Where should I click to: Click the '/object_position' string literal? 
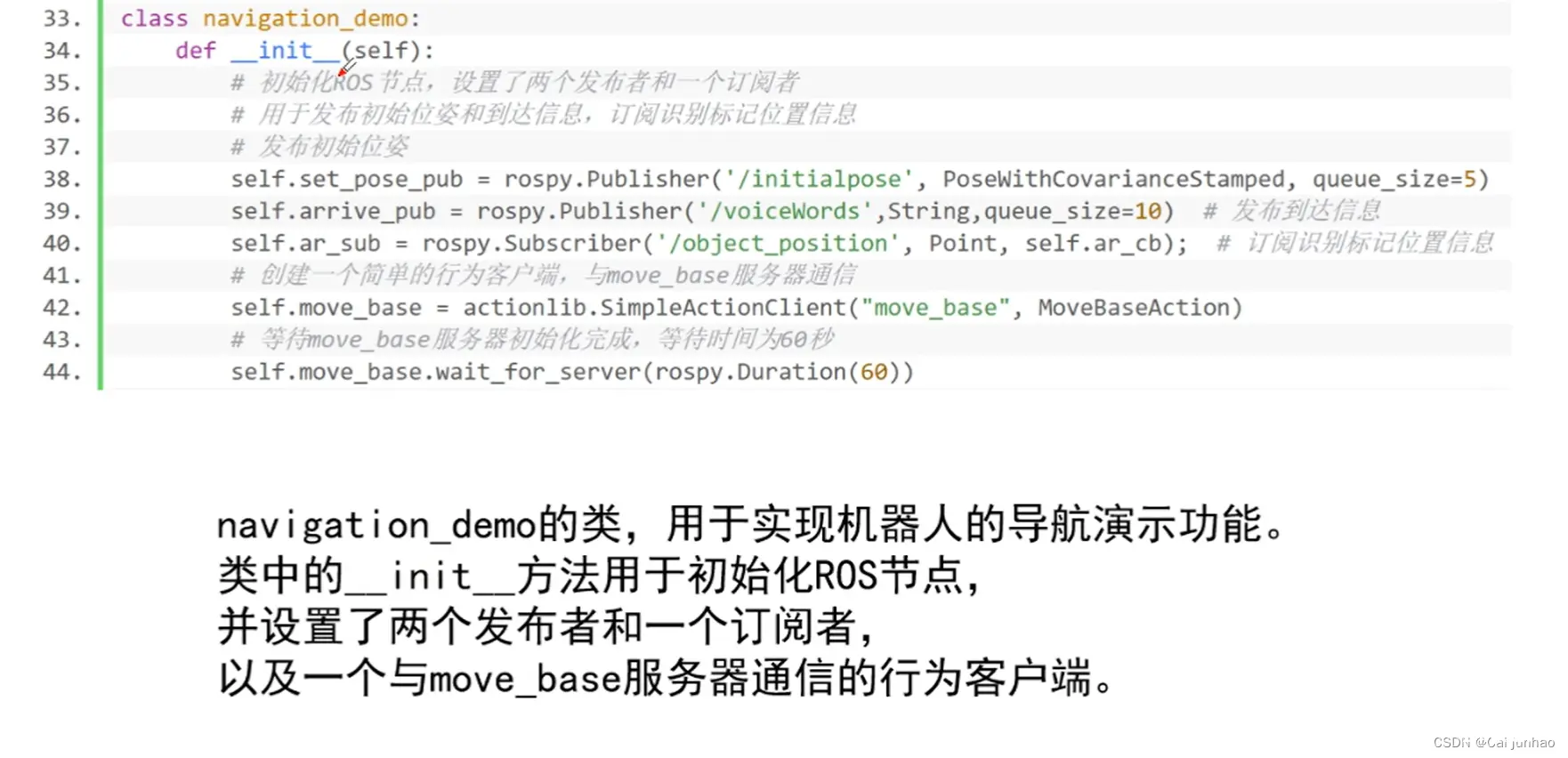tap(778, 243)
